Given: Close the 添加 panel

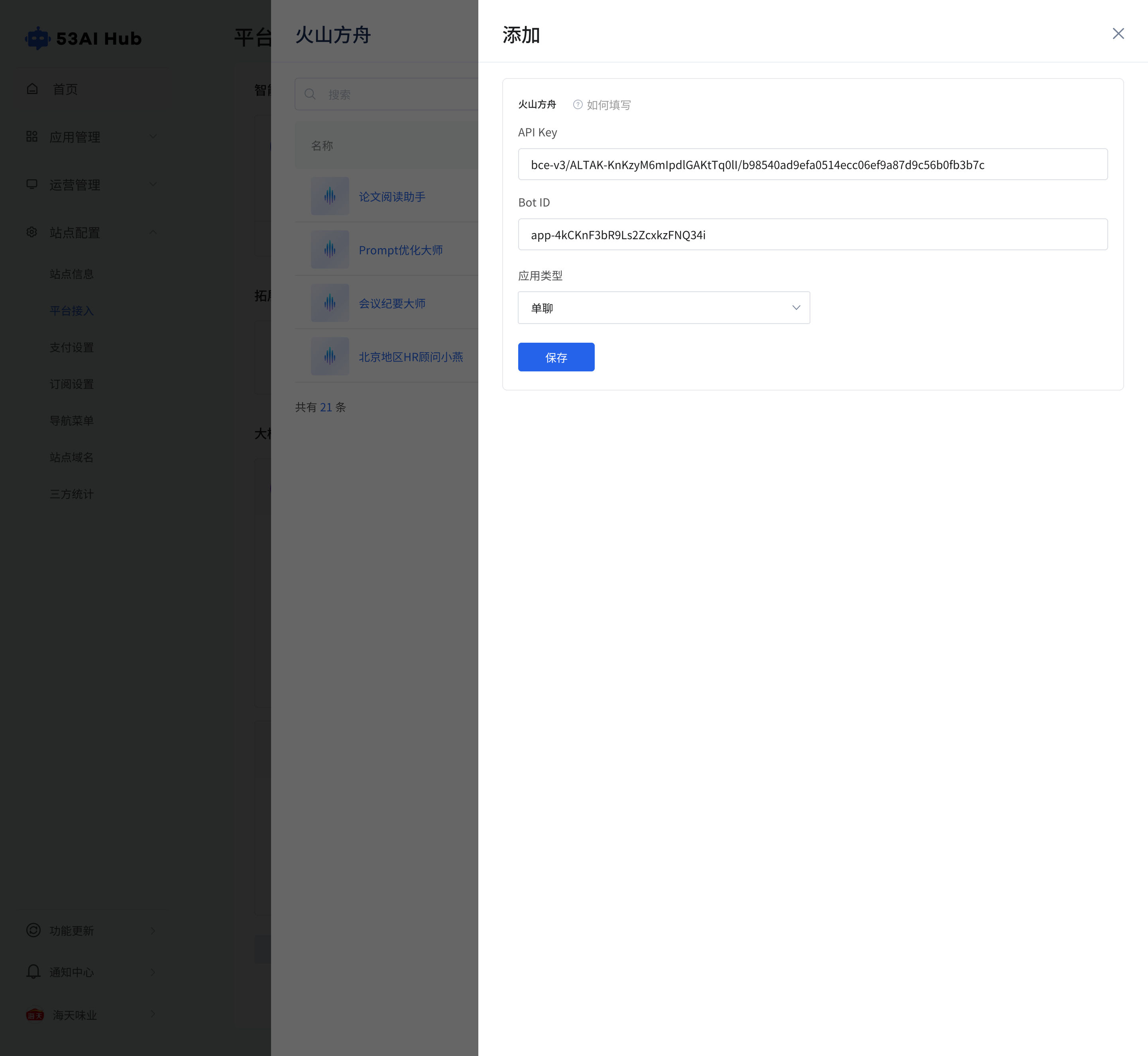Looking at the screenshot, I should (x=1118, y=34).
